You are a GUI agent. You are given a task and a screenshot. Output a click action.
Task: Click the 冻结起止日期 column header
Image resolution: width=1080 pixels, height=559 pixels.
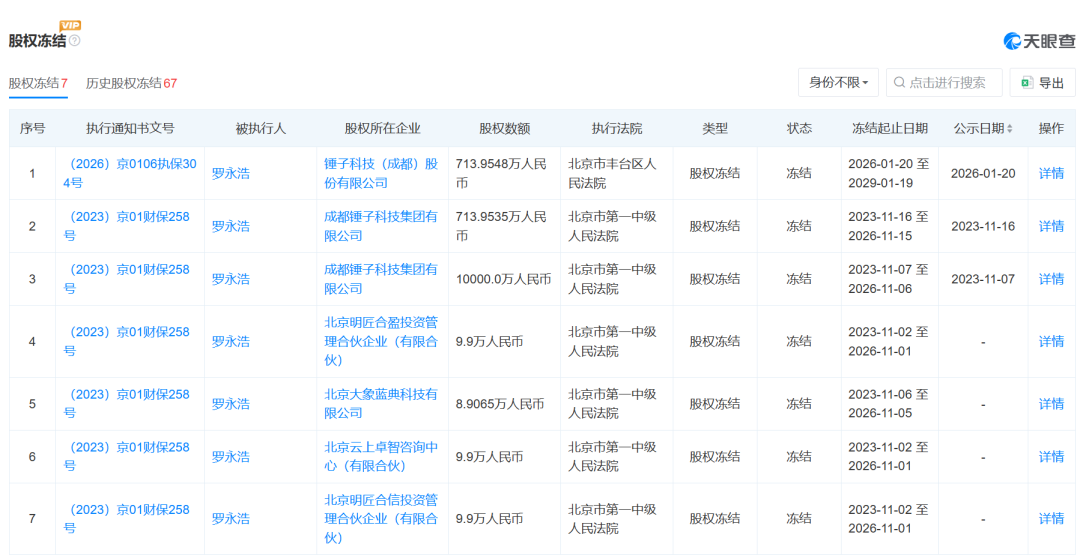click(890, 129)
